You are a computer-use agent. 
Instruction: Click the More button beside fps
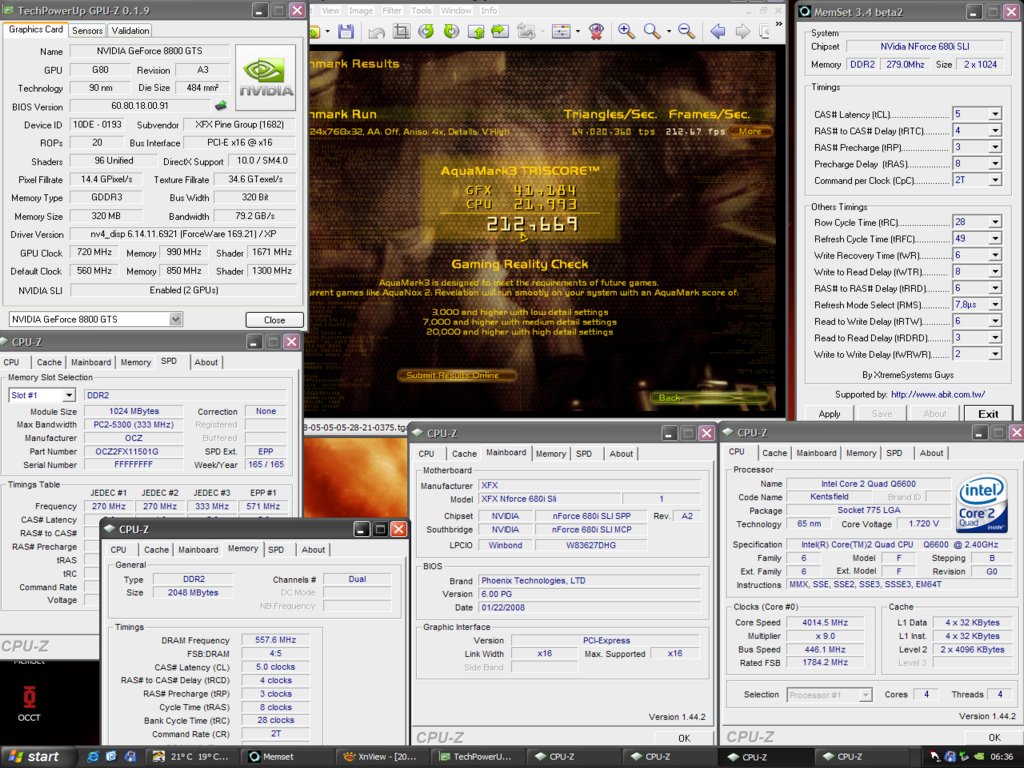click(x=751, y=131)
